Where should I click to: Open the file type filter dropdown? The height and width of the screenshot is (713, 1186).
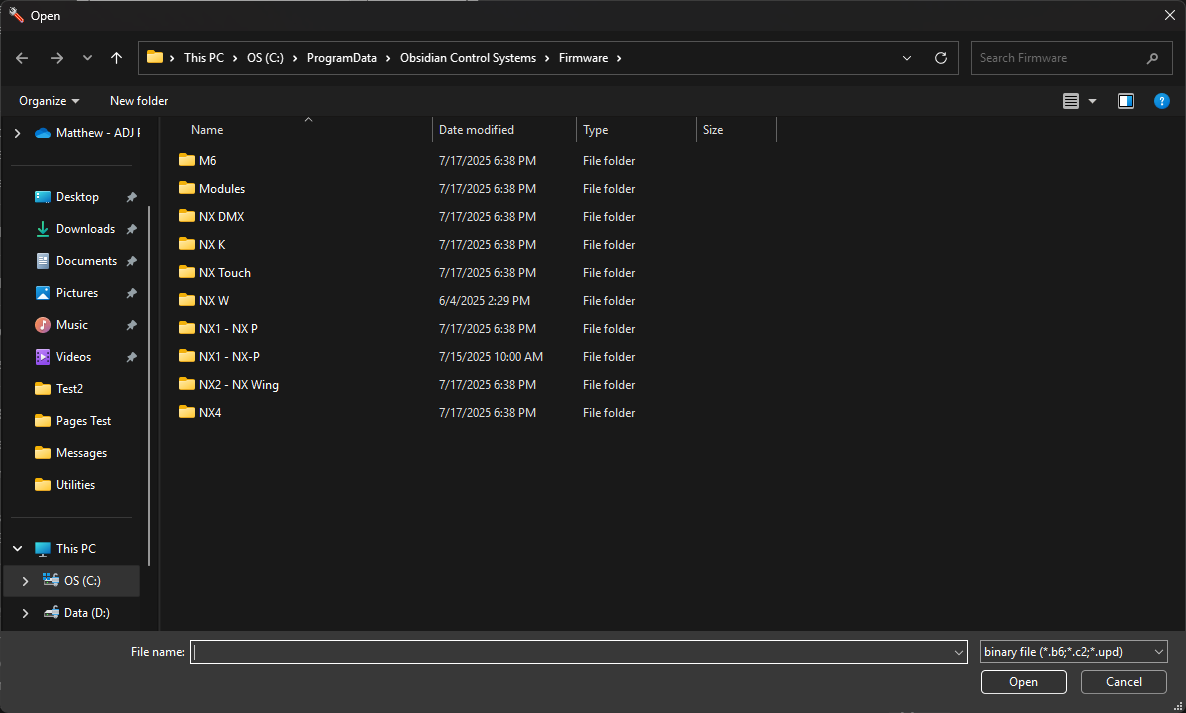[1073, 652]
